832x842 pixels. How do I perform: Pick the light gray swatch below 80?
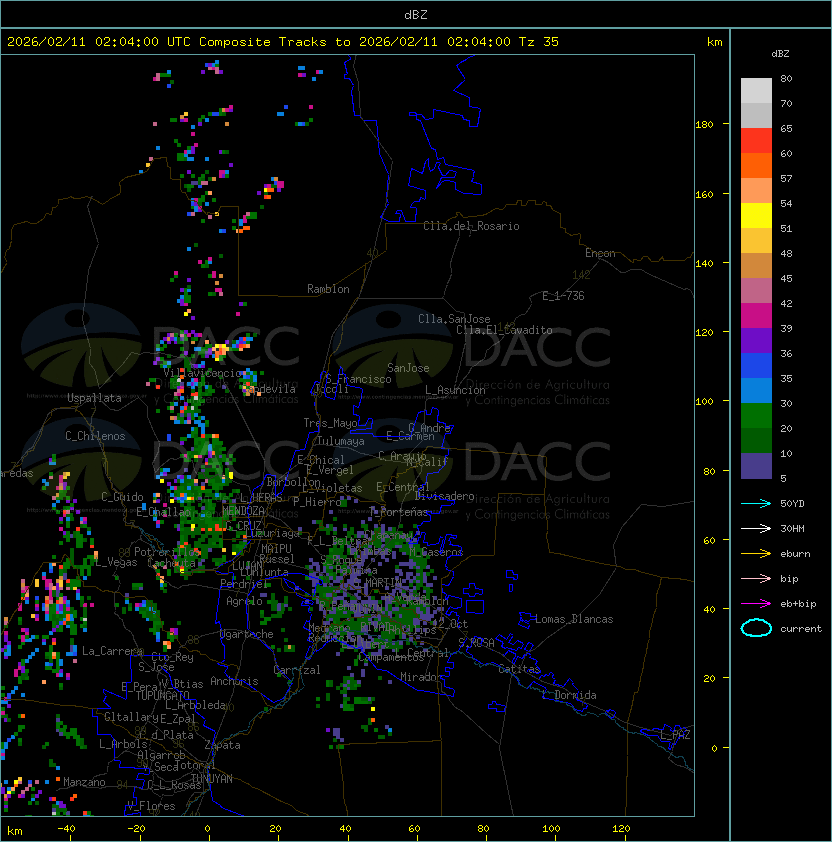[x=756, y=90]
